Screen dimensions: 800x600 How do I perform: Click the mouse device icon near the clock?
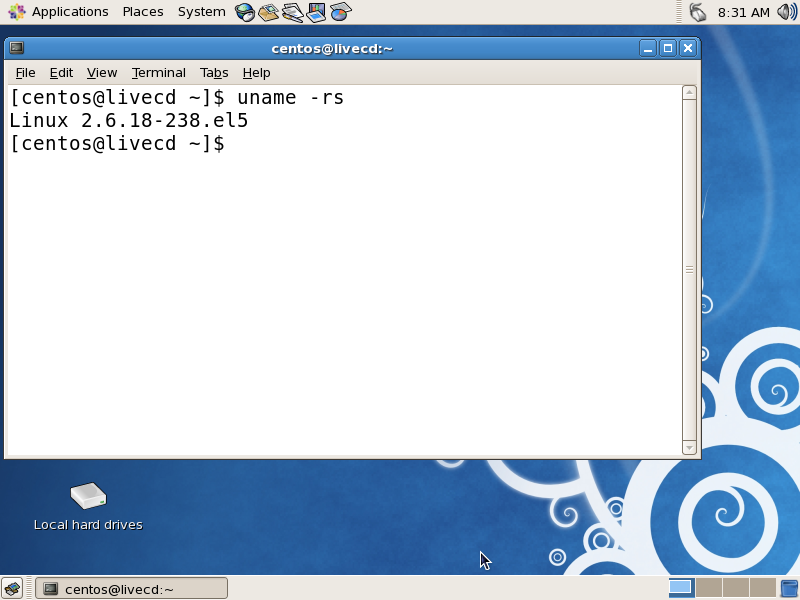coord(699,11)
